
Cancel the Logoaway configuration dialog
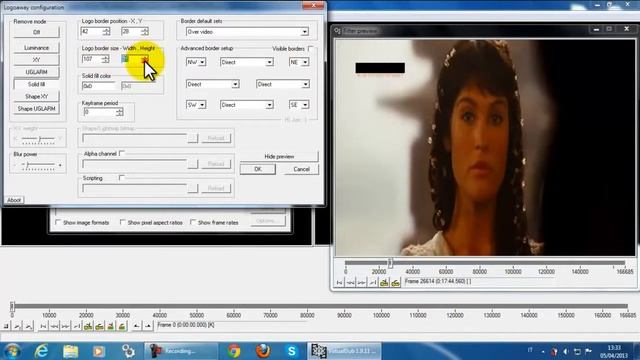point(301,169)
